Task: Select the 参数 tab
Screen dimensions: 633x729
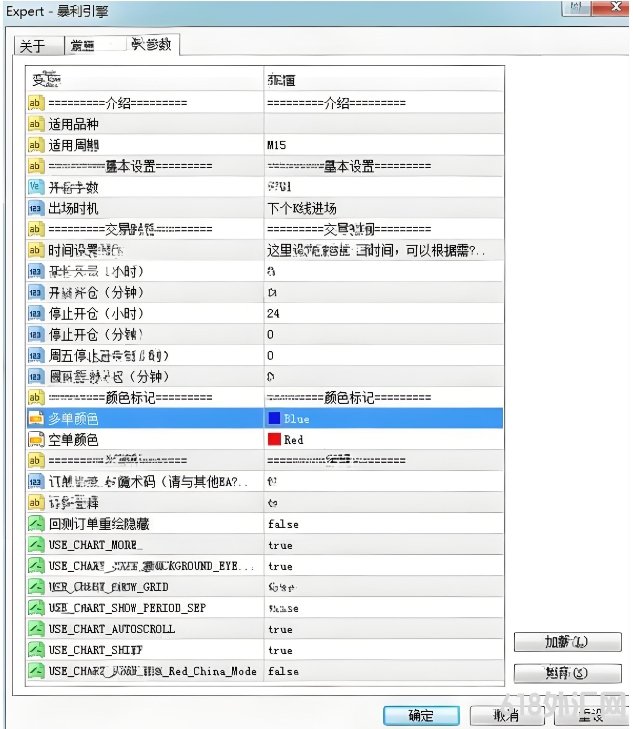Action: pos(152,45)
